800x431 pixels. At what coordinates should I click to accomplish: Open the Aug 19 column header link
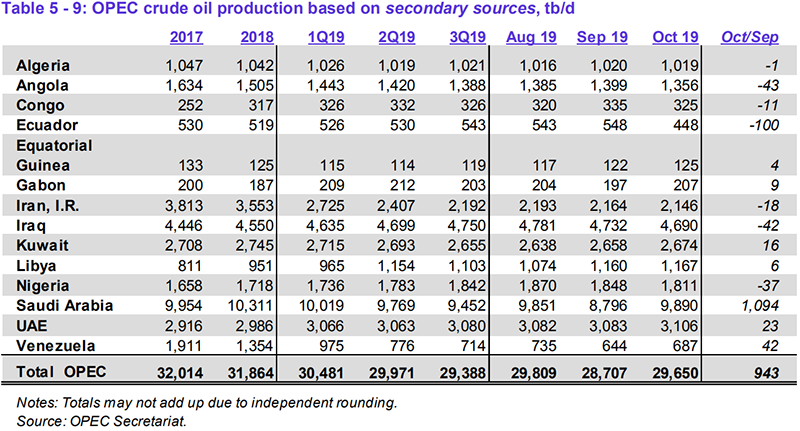tap(531, 37)
